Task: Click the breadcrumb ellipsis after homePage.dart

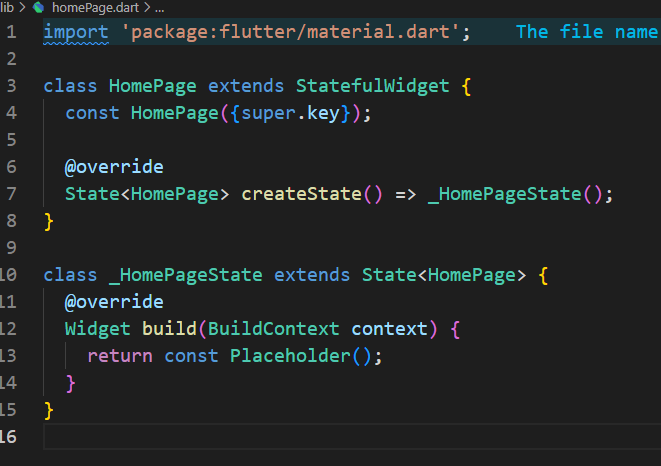Action: [x=159, y=7]
